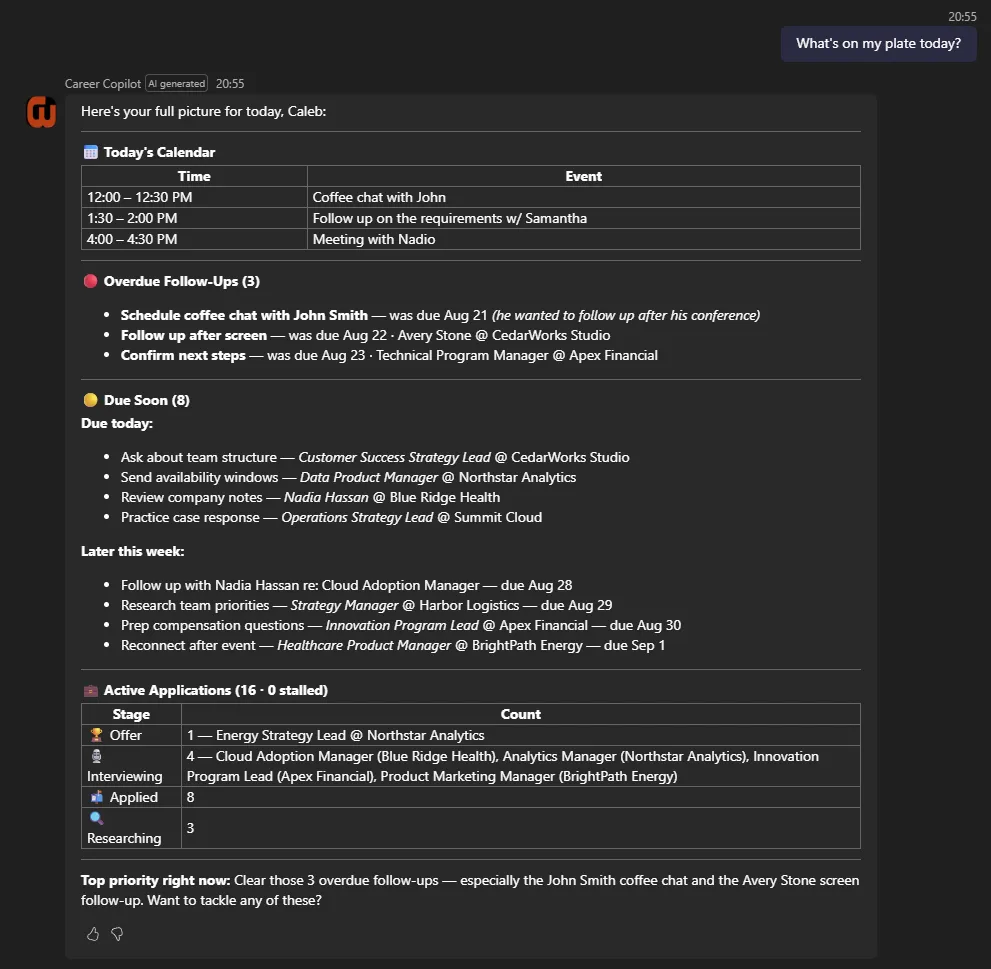Click the red Overdue Follow-Ups circle icon

(x=90, y=281)
